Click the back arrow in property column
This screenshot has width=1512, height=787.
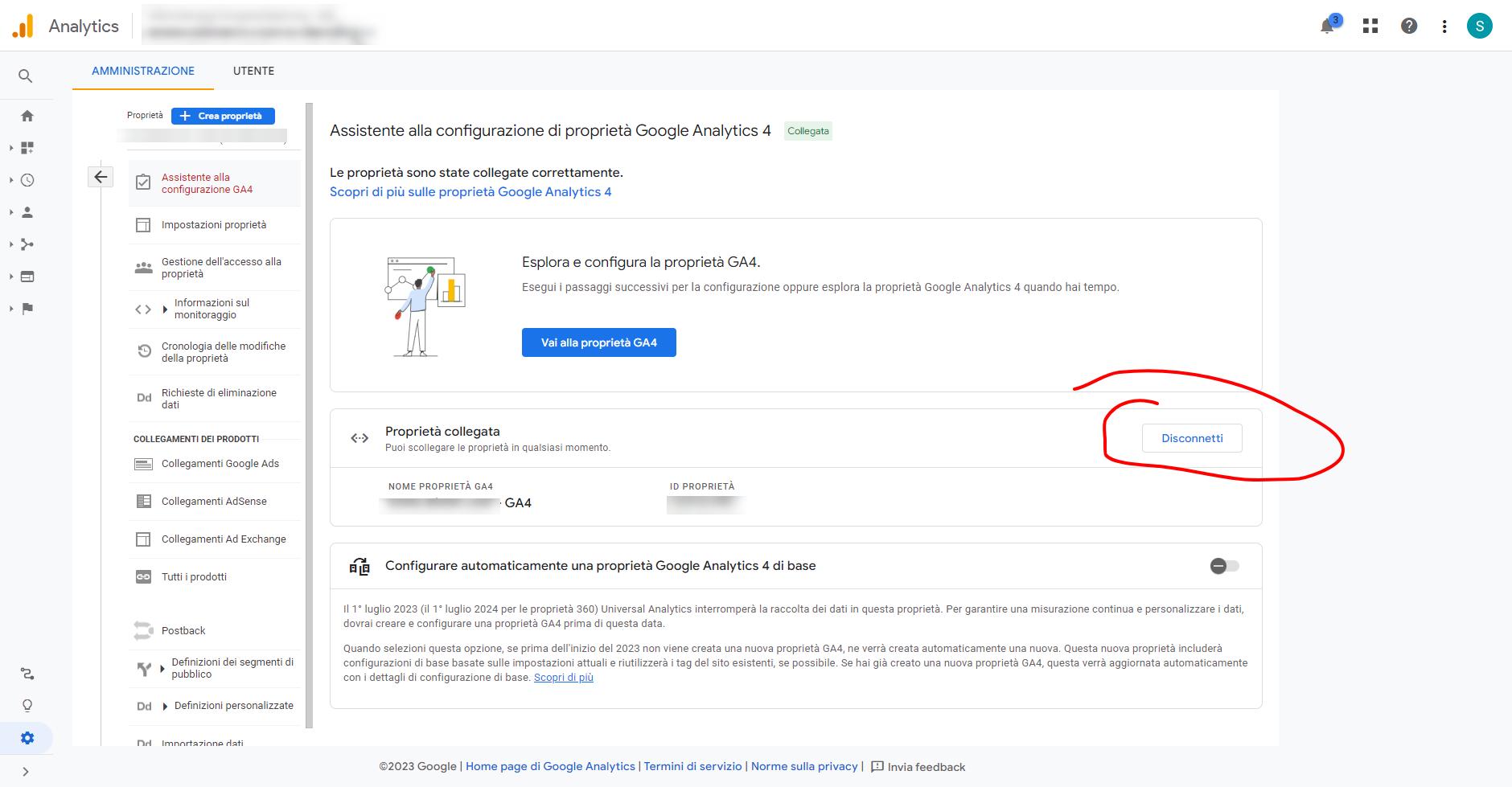(101, 177)
